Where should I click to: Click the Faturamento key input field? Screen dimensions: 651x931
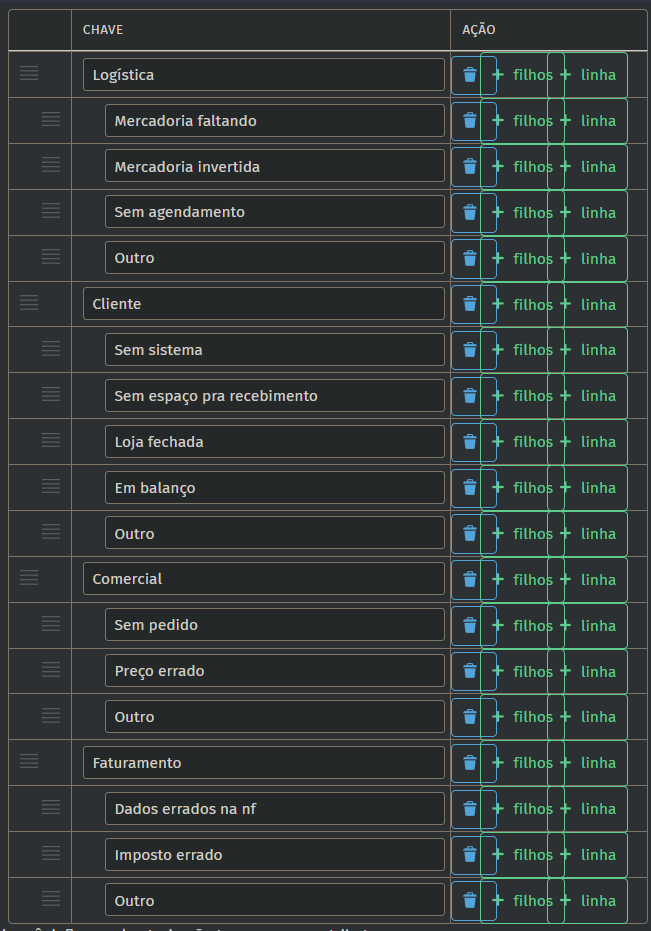(264, 762)
